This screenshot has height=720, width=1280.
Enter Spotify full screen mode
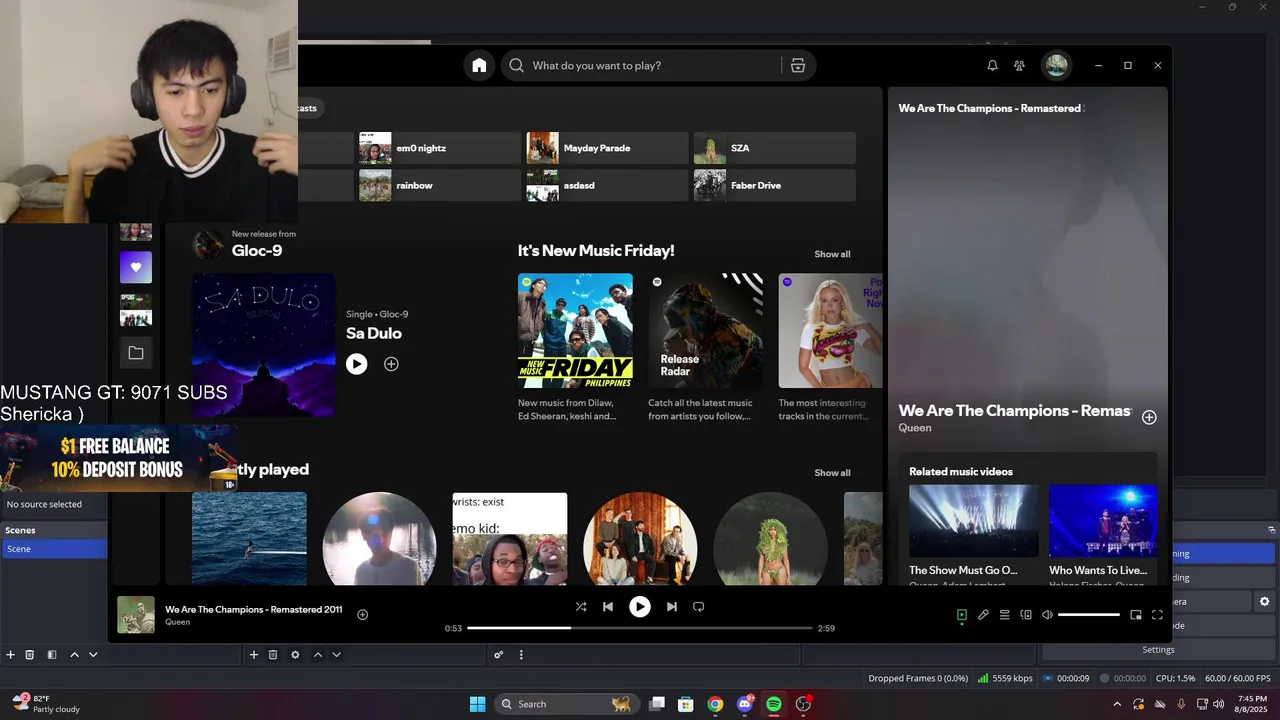(x=1158, y=615)
